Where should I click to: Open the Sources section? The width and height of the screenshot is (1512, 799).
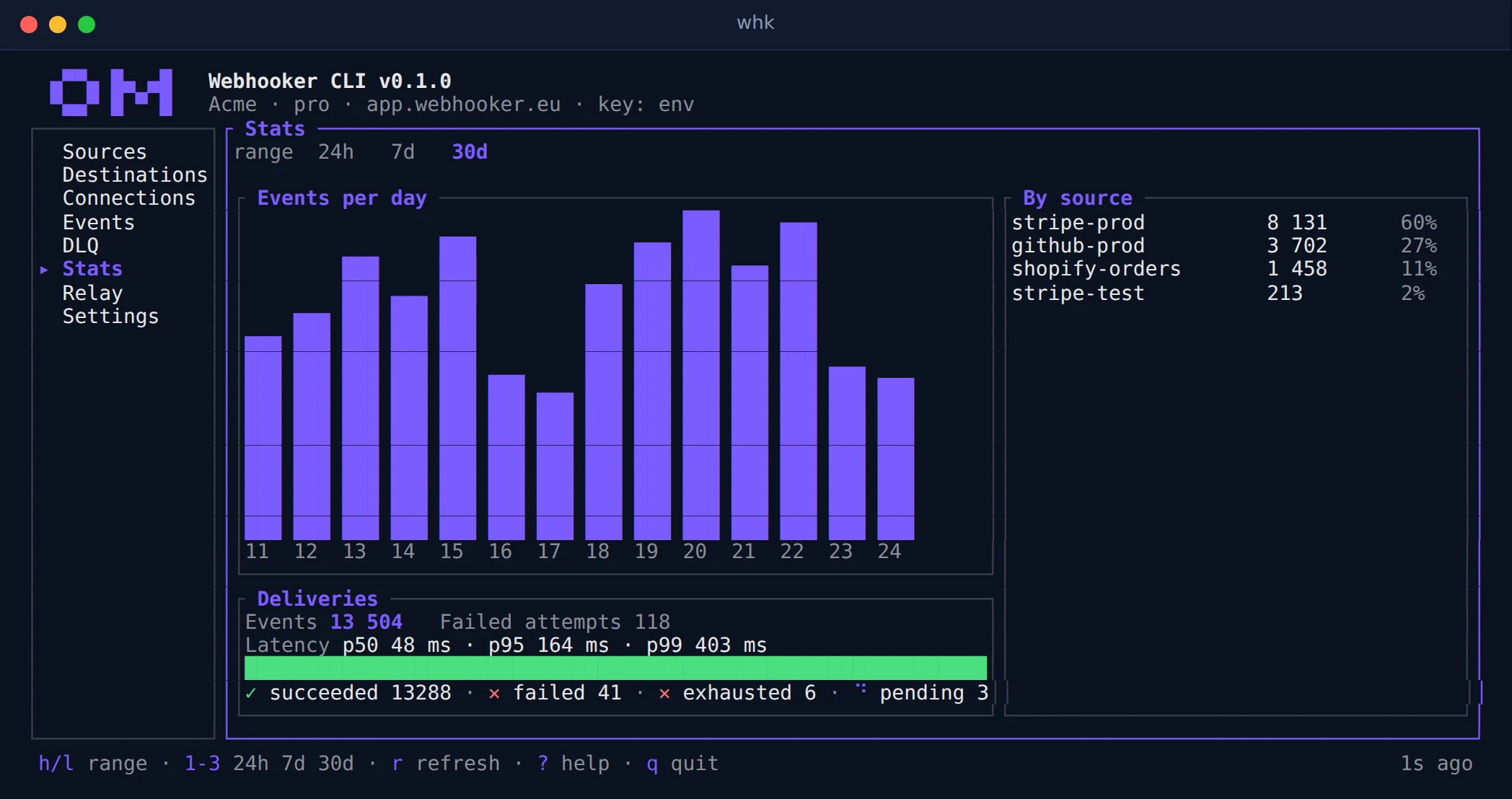click(105, 151)
